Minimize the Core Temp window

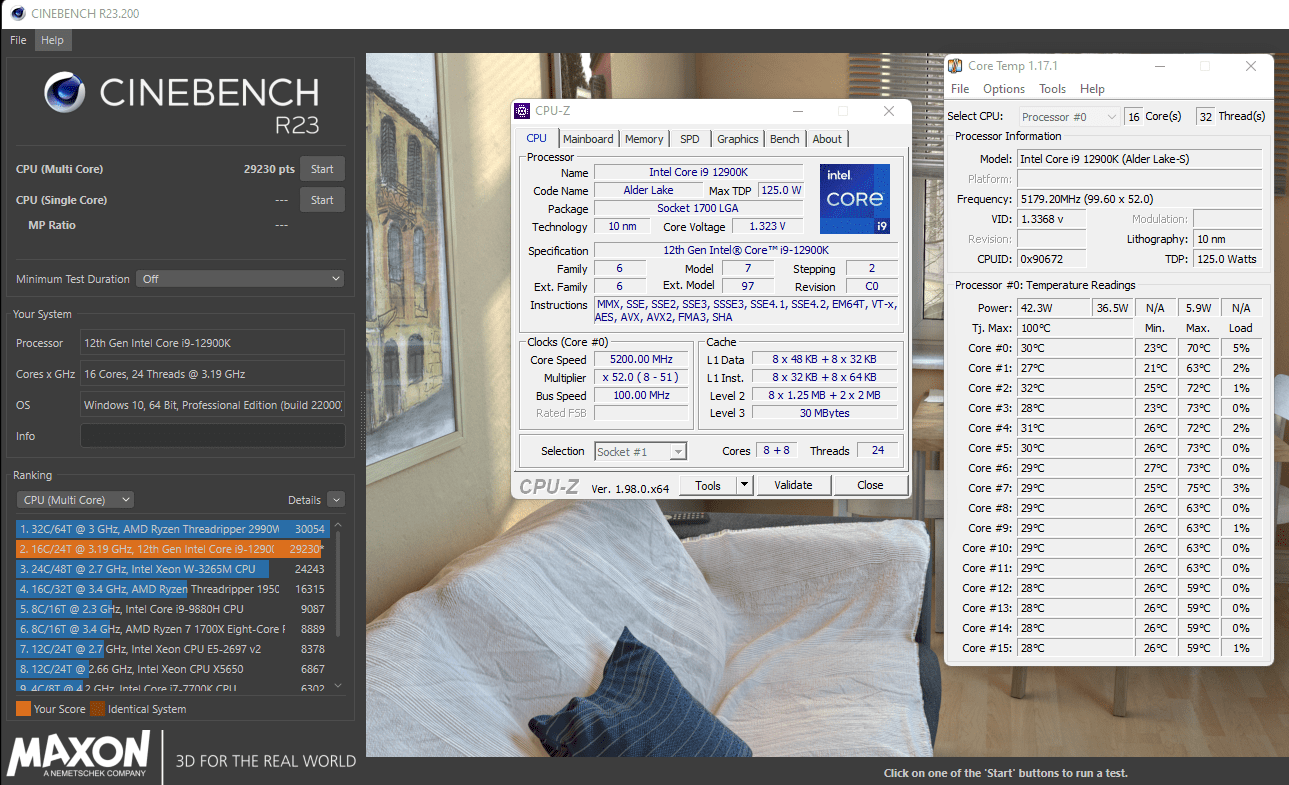[x=1160, y=66]
